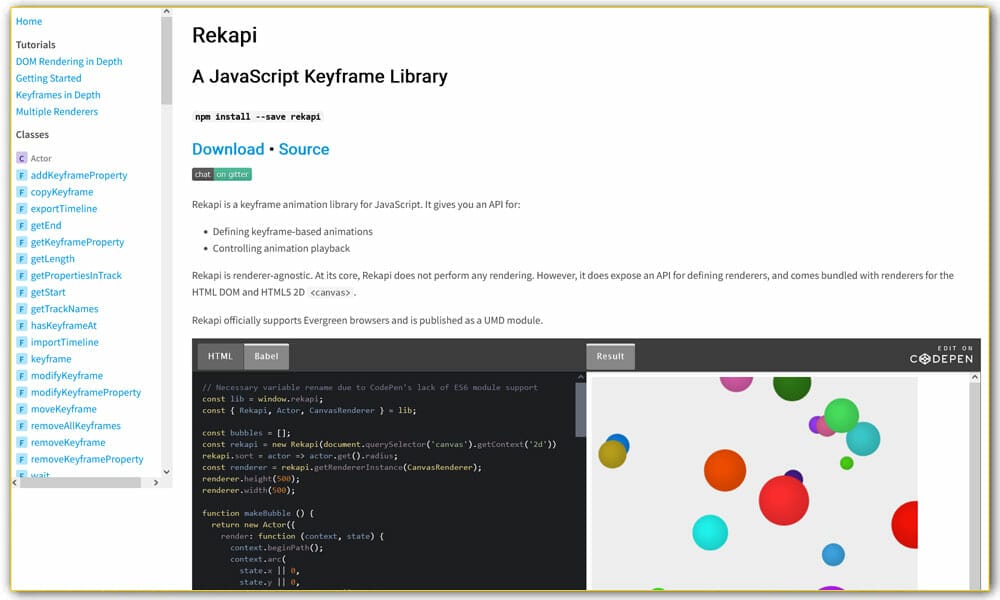This screenshot has width=1000, height=600.
Task: Open the Download link
Action: tap(228, 149)
